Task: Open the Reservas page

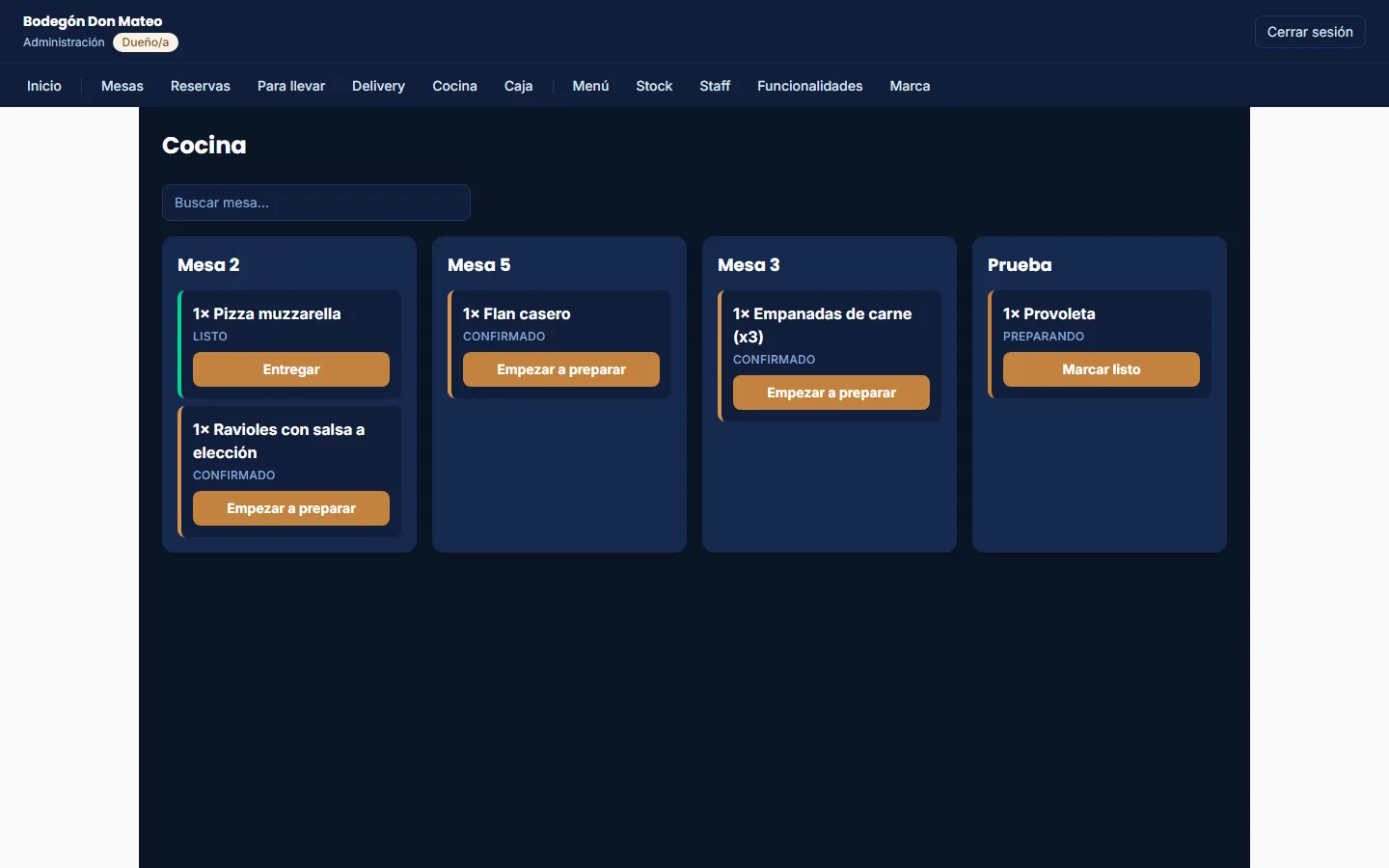Action: [201, 86]
